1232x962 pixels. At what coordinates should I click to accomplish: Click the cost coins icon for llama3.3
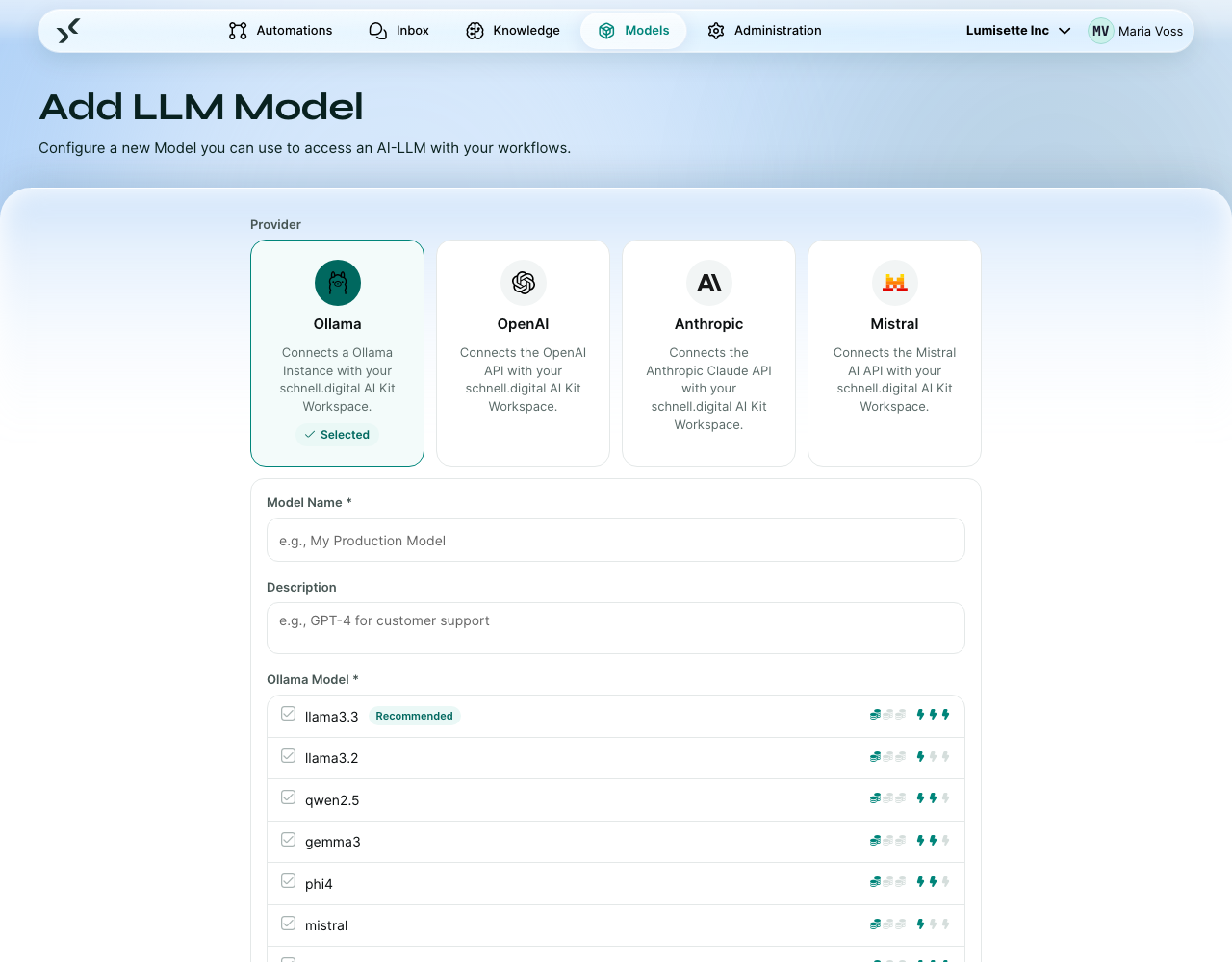(888, 715)
